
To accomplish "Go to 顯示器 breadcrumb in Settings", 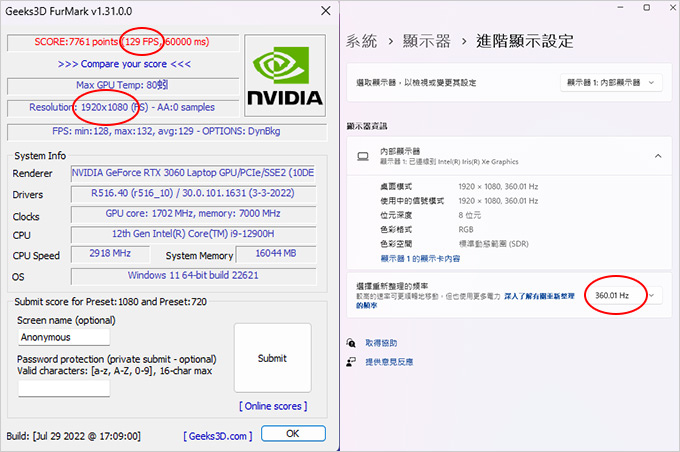I will pos(426,41).
